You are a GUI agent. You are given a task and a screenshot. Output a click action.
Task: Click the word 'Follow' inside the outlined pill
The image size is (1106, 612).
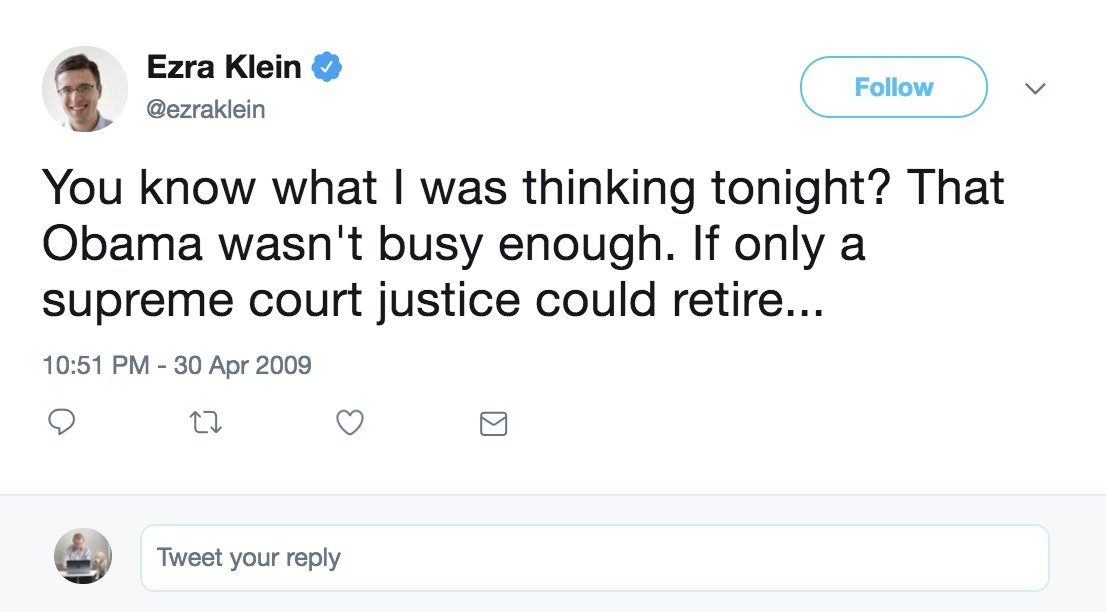coord(893,88)
